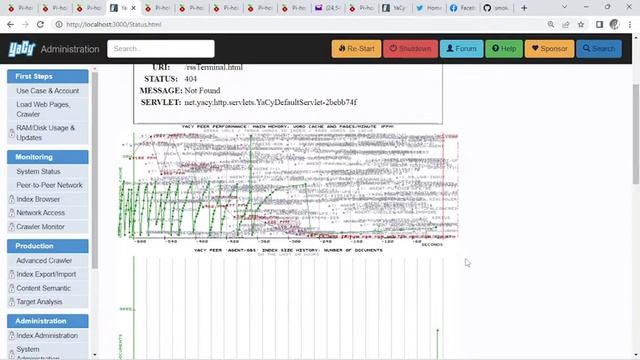The width and height of the screenshot is (640, 360).
Task: Open the Forum button
Action: pyautogui.click(x=461, y=49)
